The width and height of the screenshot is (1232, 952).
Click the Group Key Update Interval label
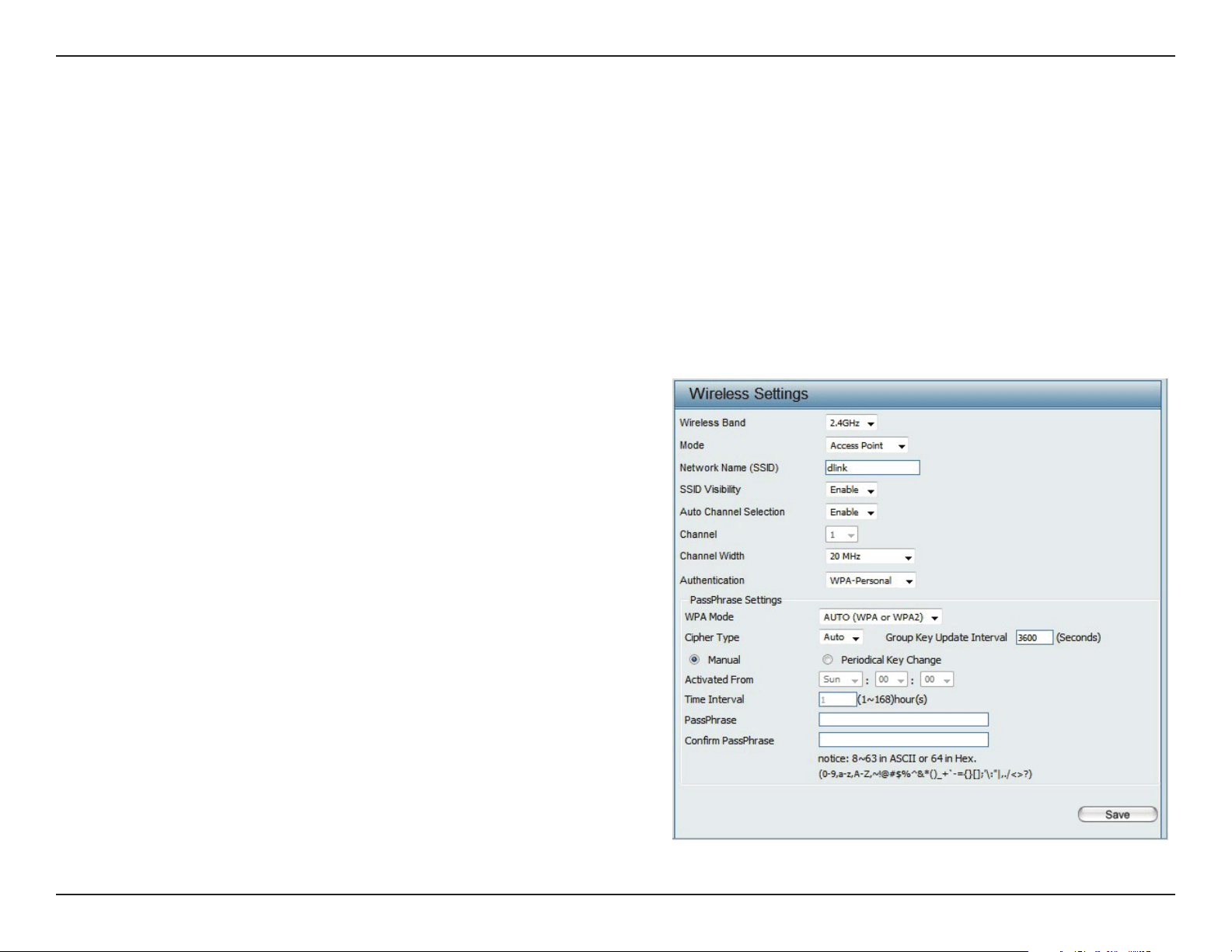tap(946, 637)
